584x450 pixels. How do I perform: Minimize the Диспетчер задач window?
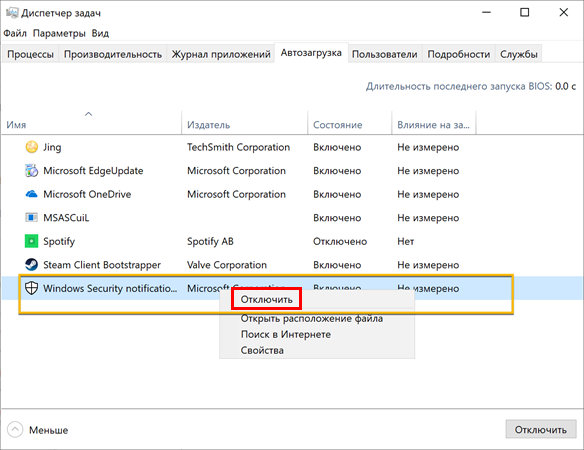tap(486, 12)
